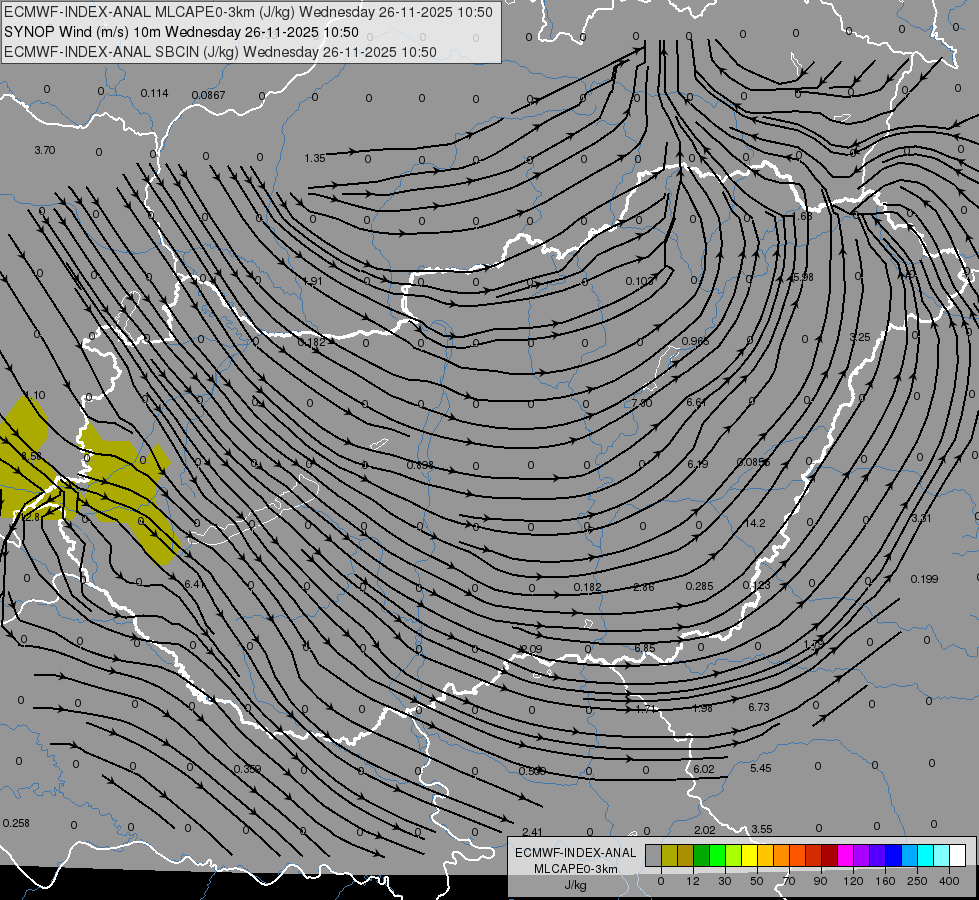Click the map value 0.285
Screen dimensions: 979x900
[x=699, y=586]
